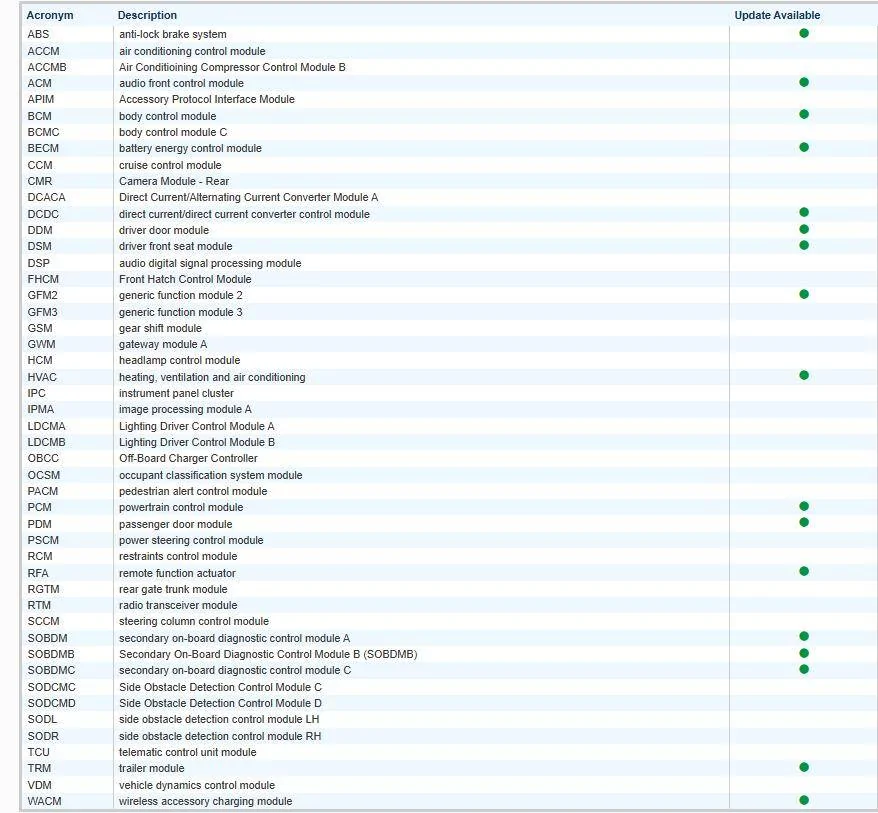
Task: Click the green update dot for ABS
Action: (x=804, y=33)
